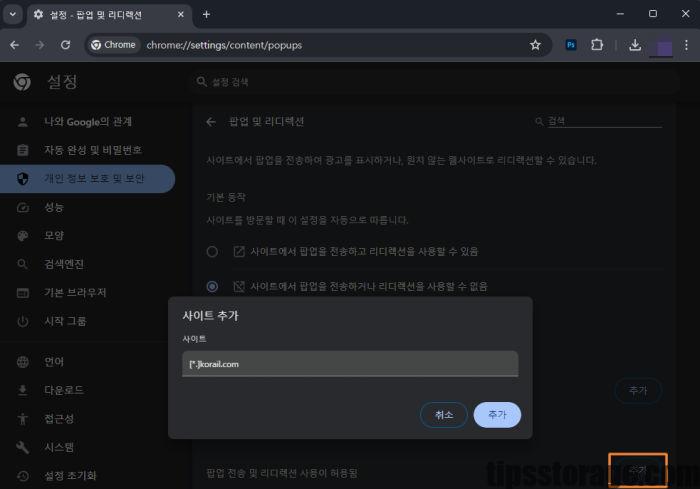Select the 설정 - 팝업 및 리디렉션 tab

109,15
